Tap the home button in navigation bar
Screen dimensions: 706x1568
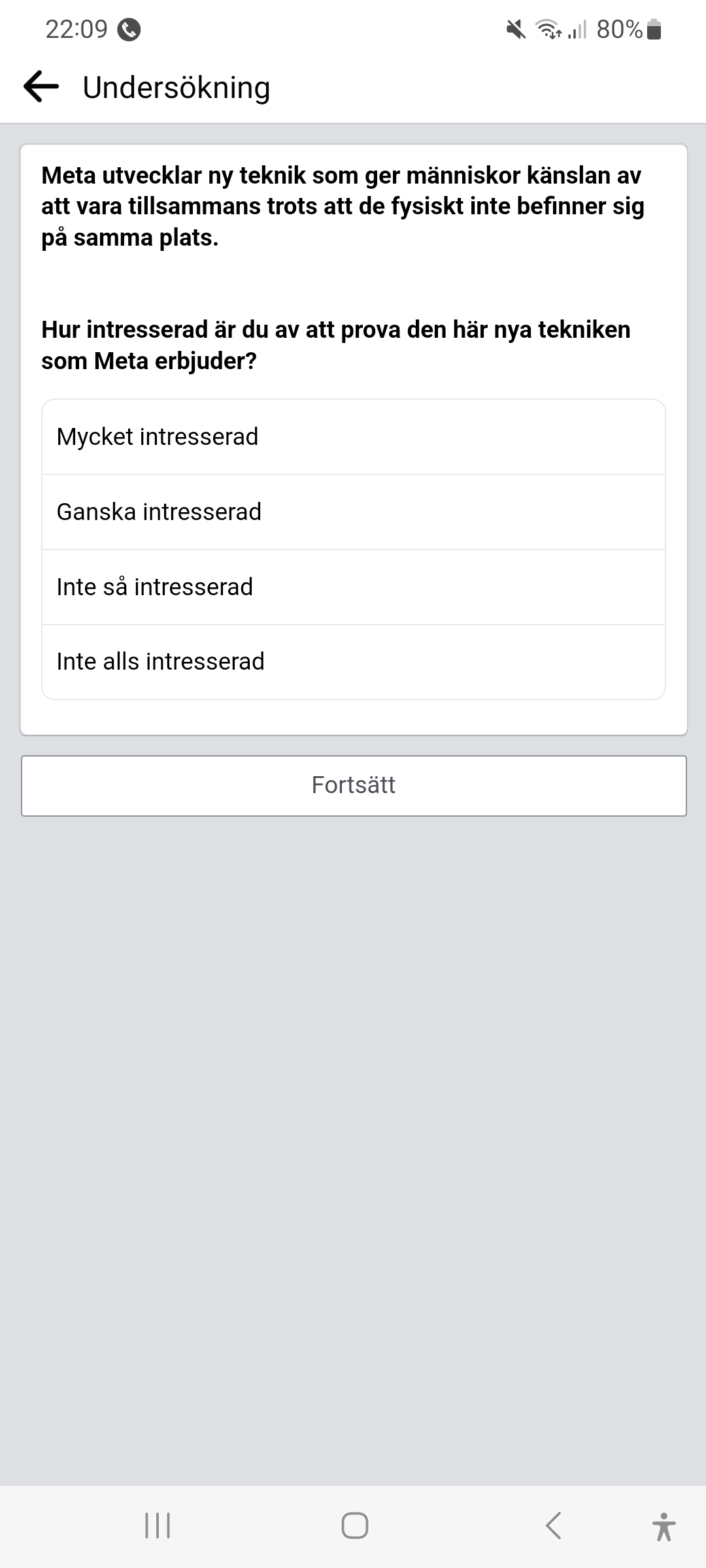[x=354, y=1526]
